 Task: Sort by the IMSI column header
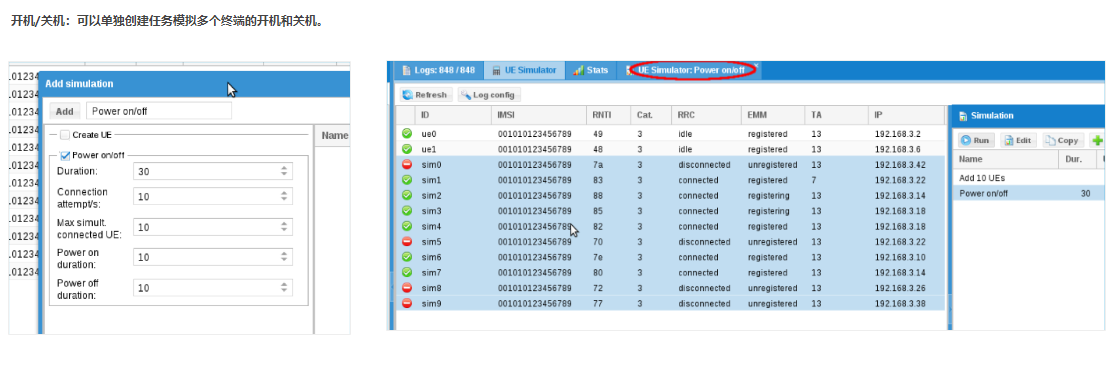point(539,115)
